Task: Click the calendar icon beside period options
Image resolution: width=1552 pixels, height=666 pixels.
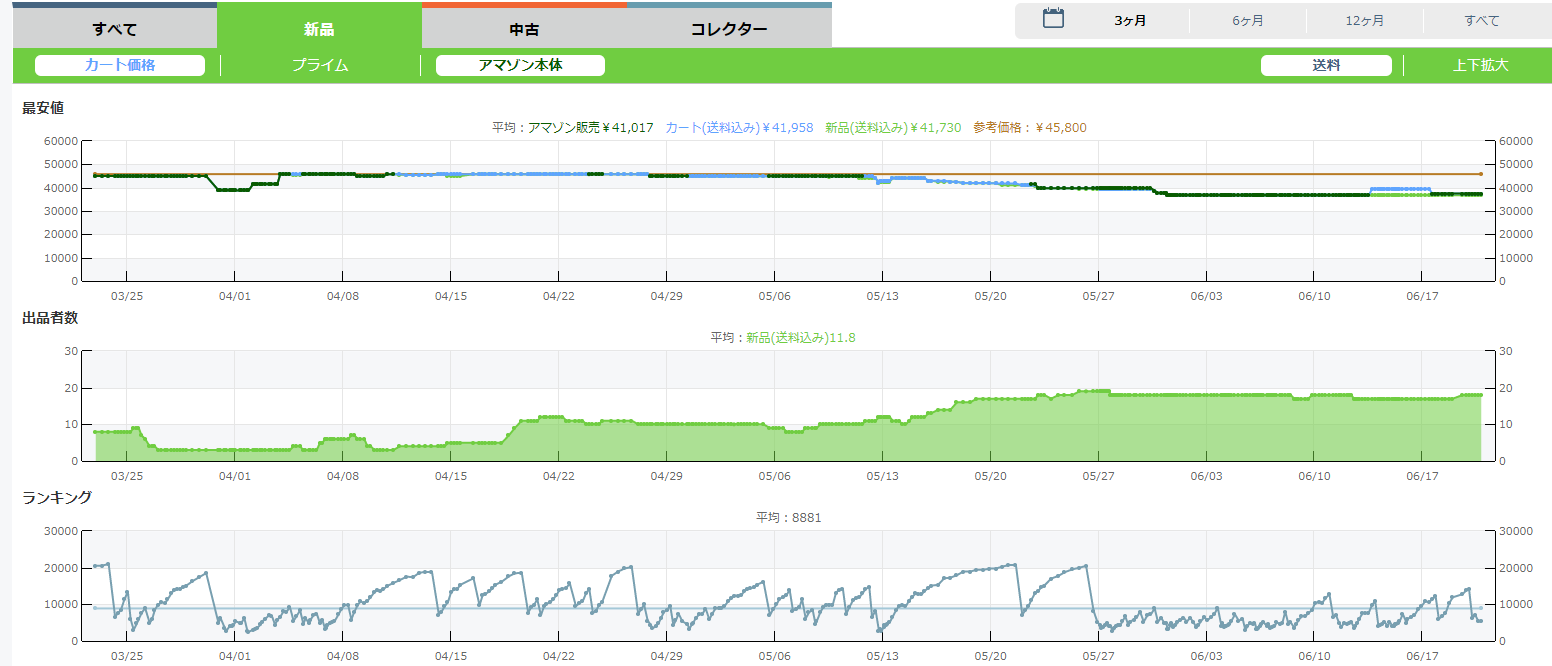Action: [1052, 19]
